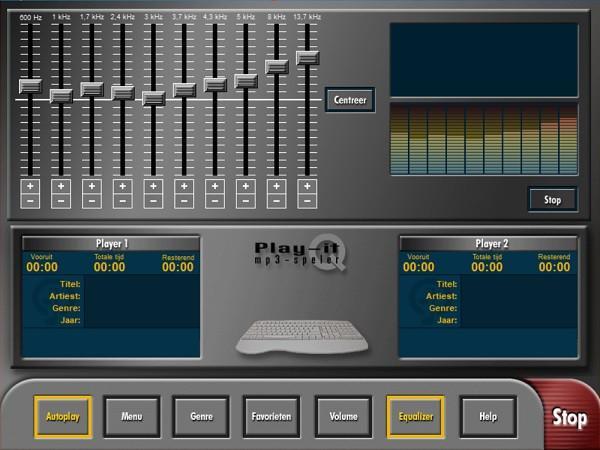Select the Player 2 header
The image size is (600, 450).
(489, 244)
